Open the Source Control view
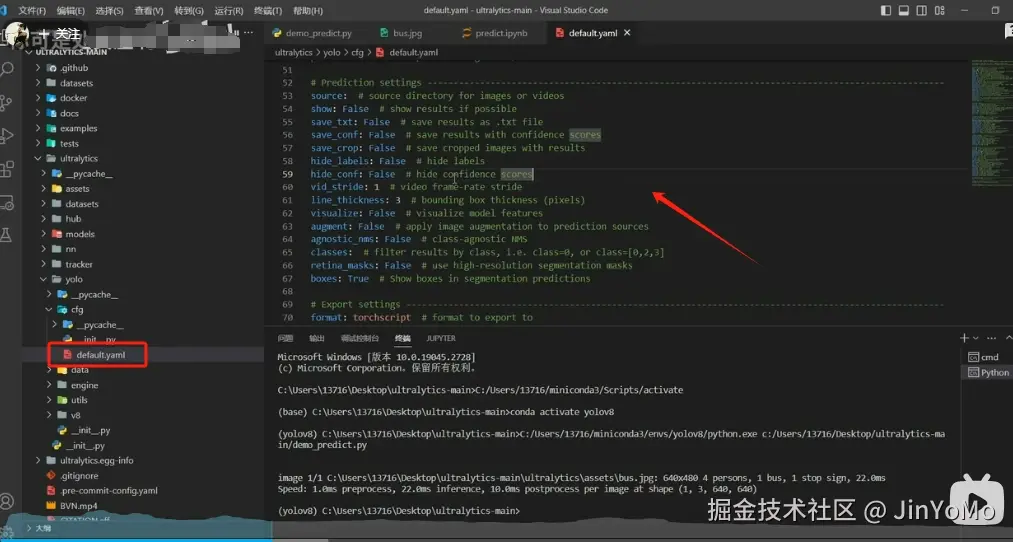Screen dimensions: 1013x542 pos(6,103)
